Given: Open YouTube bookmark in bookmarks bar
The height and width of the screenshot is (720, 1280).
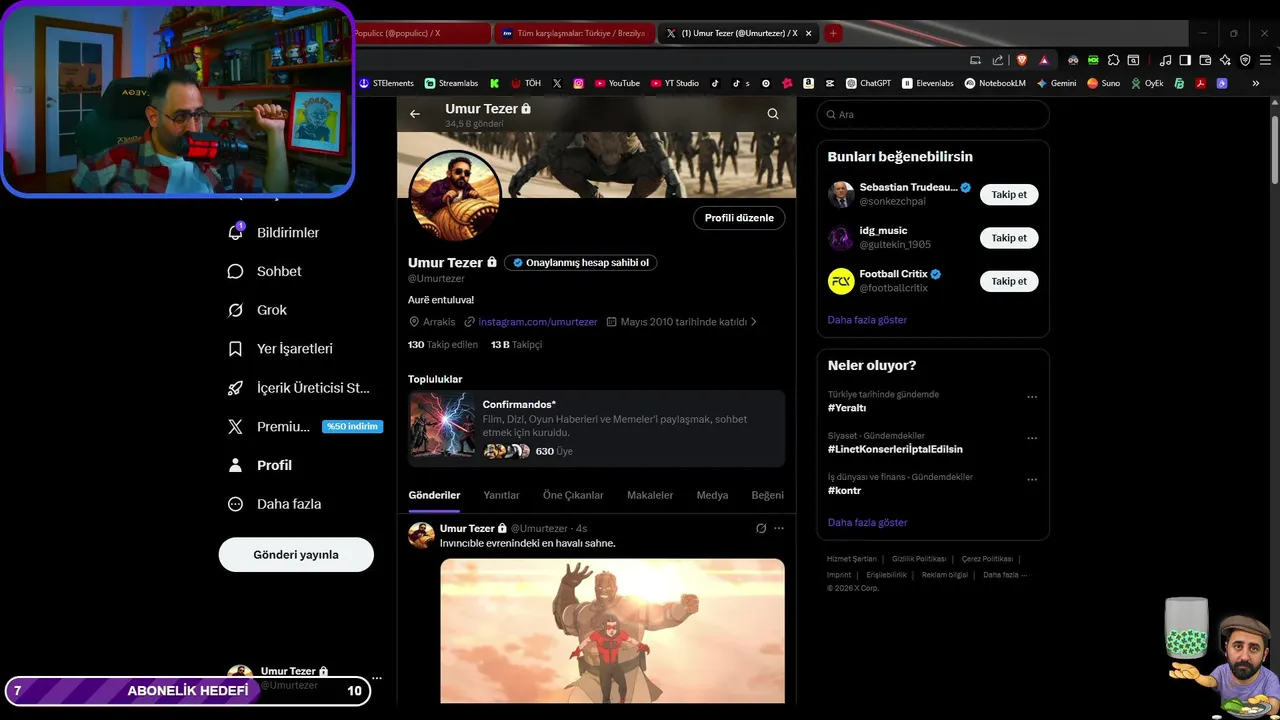Looking at the screenshot, I should [x=617, y=83].
